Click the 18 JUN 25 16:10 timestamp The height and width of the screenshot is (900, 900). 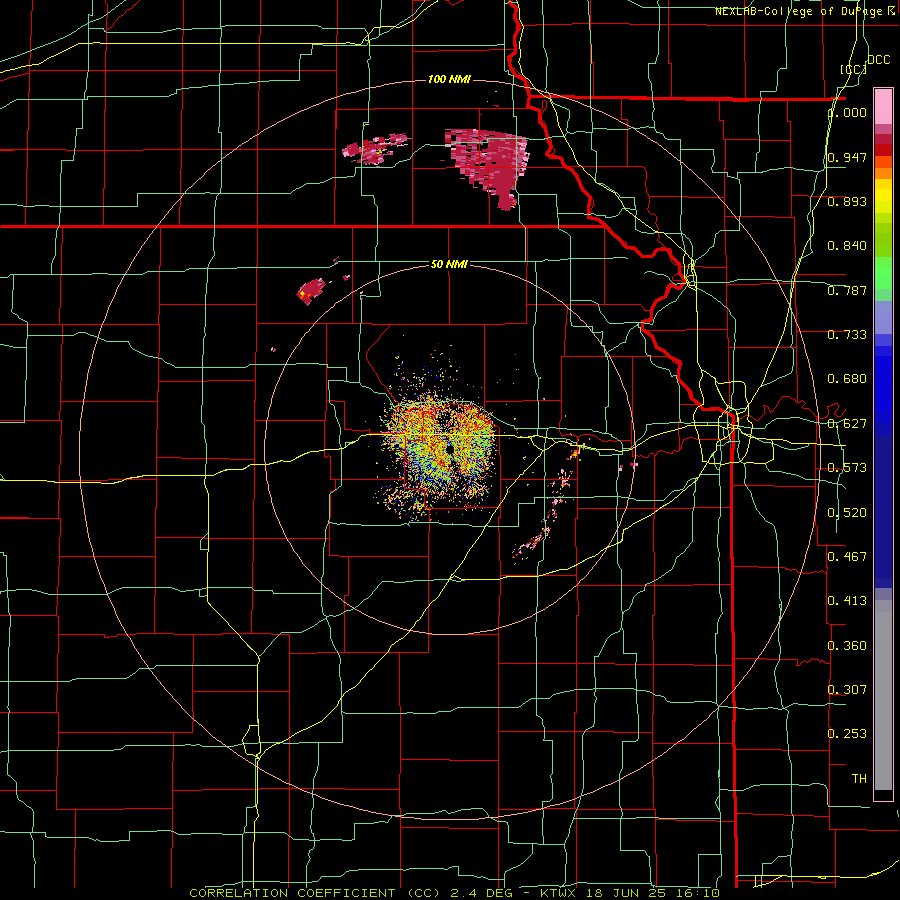coord(652,893)
